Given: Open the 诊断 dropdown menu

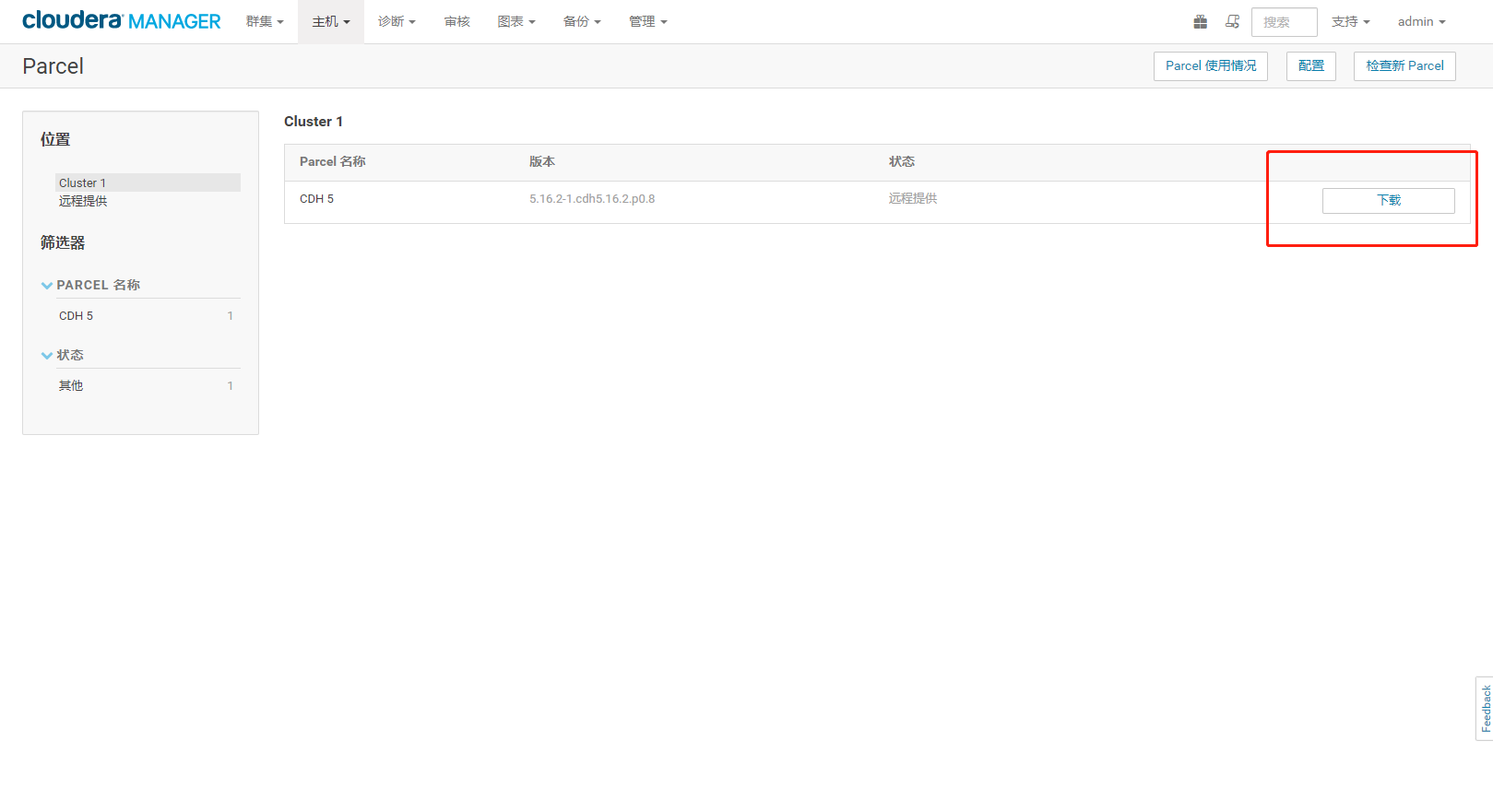Looking at the screenshot, I should (397, 21).
